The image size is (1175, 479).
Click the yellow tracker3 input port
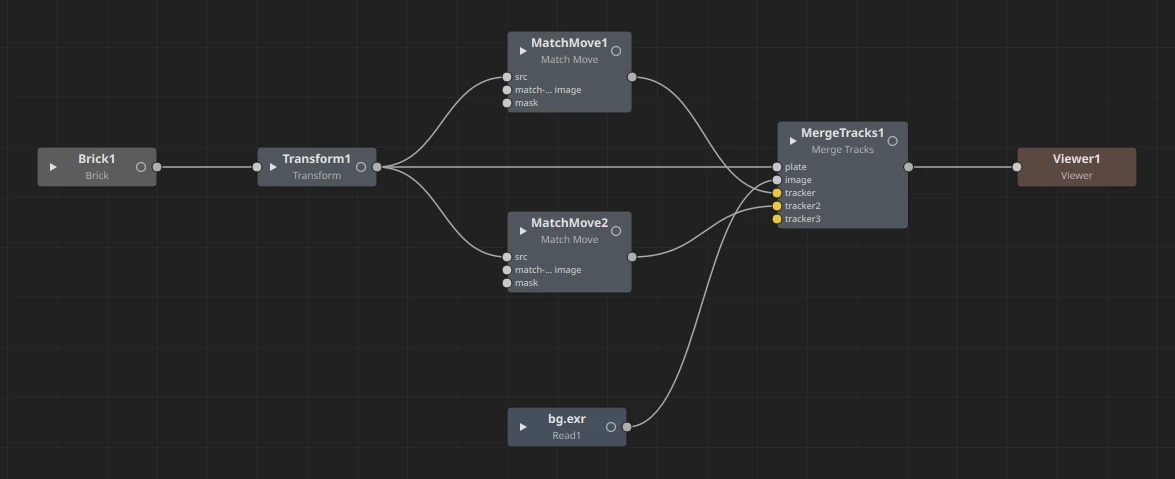[777, 219]
